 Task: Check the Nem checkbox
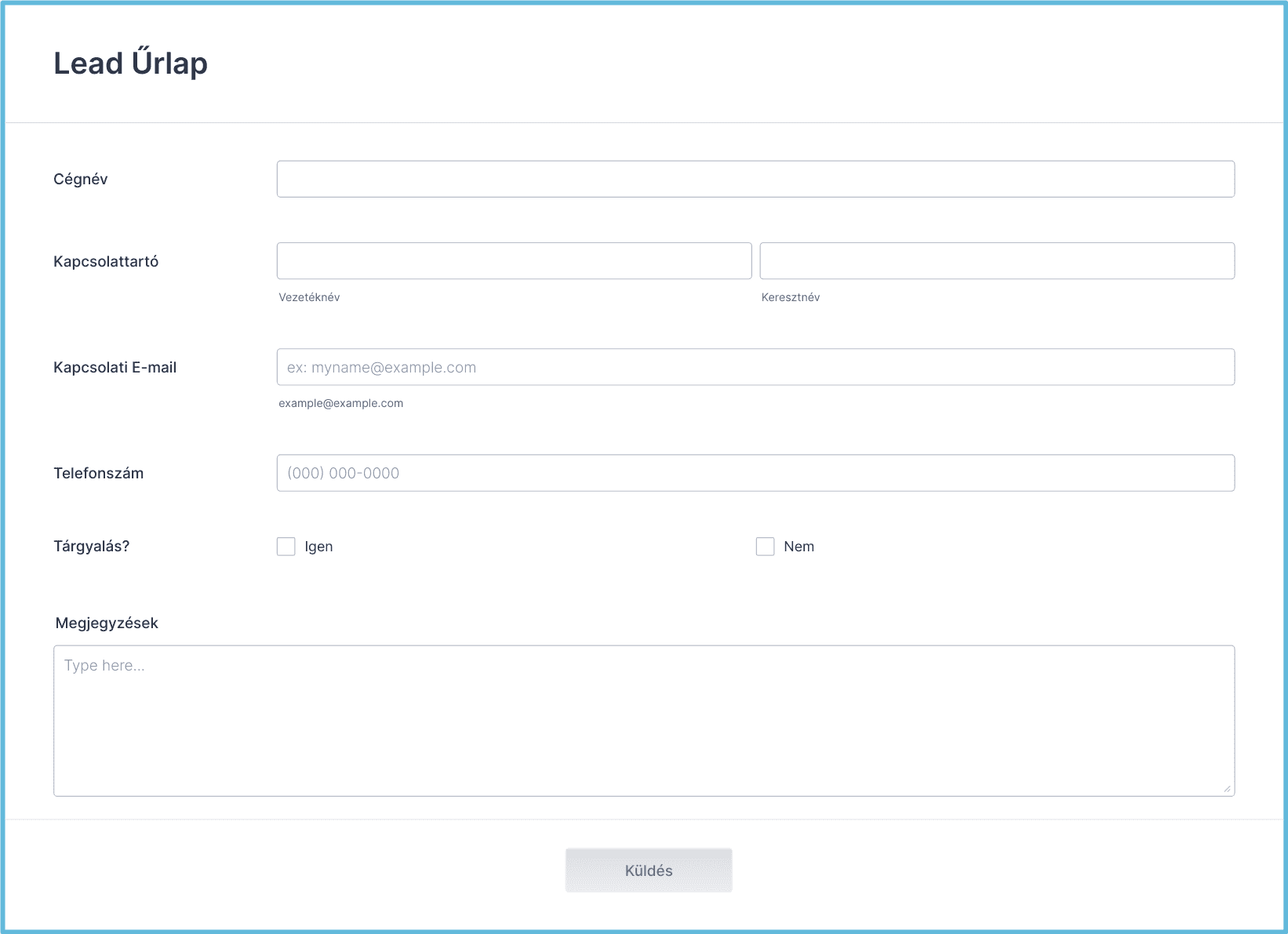coord(765,547)
